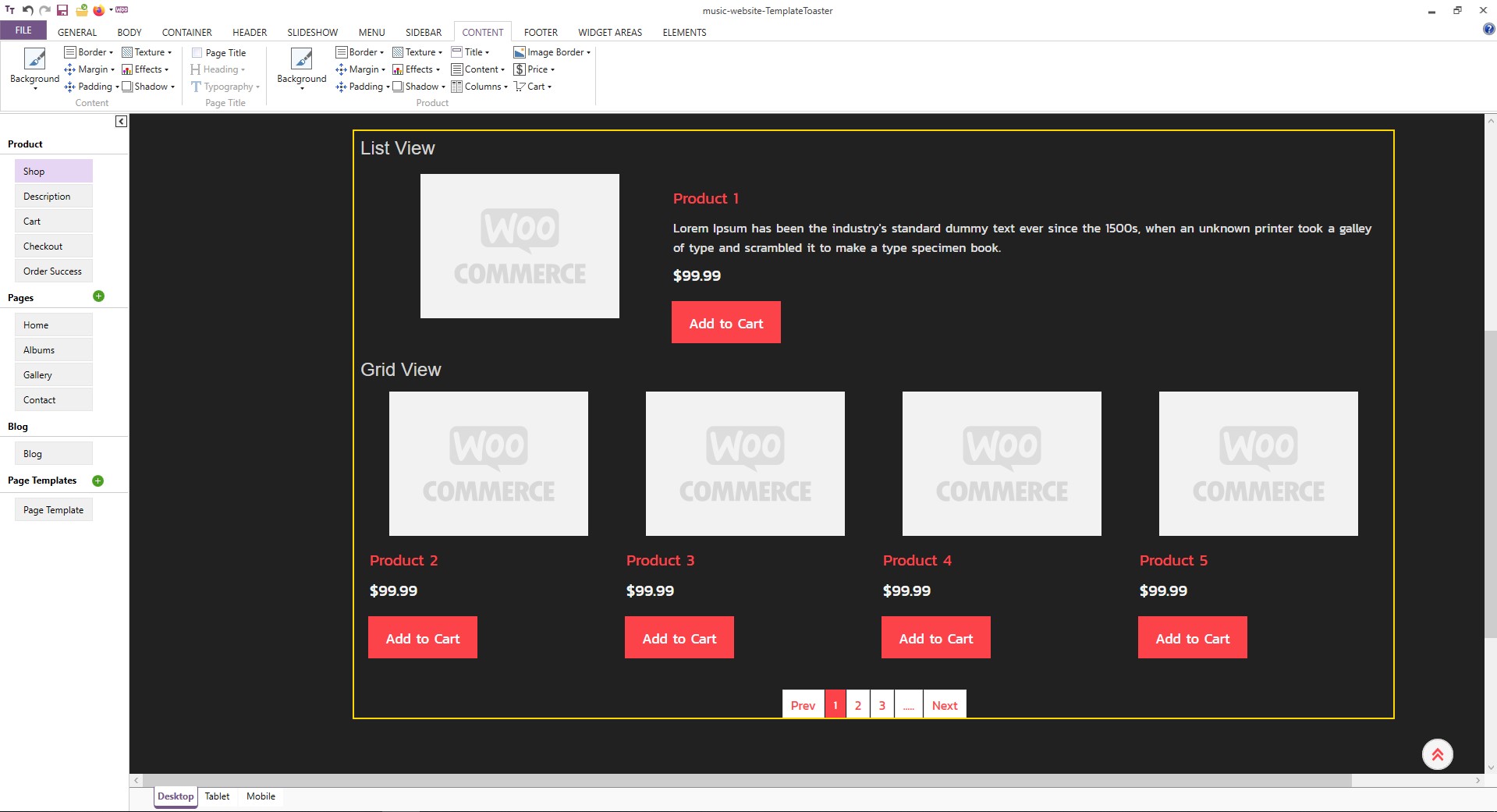1497x812 pixels.
Task: Click the scroll-to-top double arrow button
Action: [1437, 754]
